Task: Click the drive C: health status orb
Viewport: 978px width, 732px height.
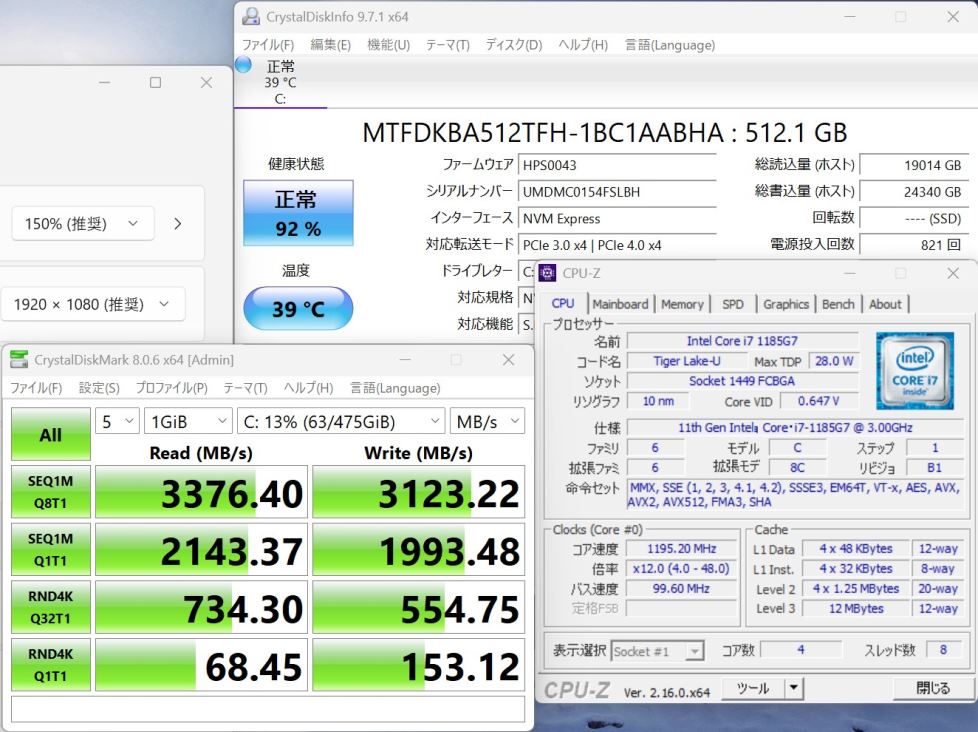Action: click(243, 65)
